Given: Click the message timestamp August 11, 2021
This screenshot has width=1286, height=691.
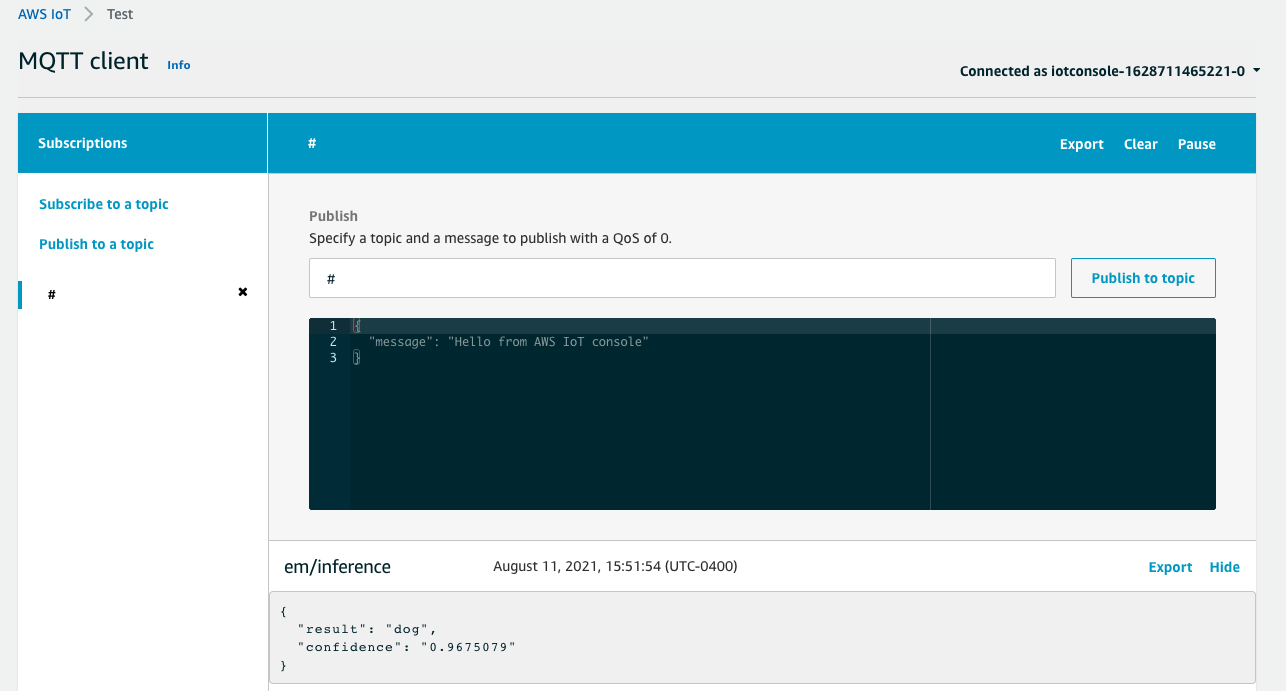Looking at the screenshot, I should coord(615,567).
